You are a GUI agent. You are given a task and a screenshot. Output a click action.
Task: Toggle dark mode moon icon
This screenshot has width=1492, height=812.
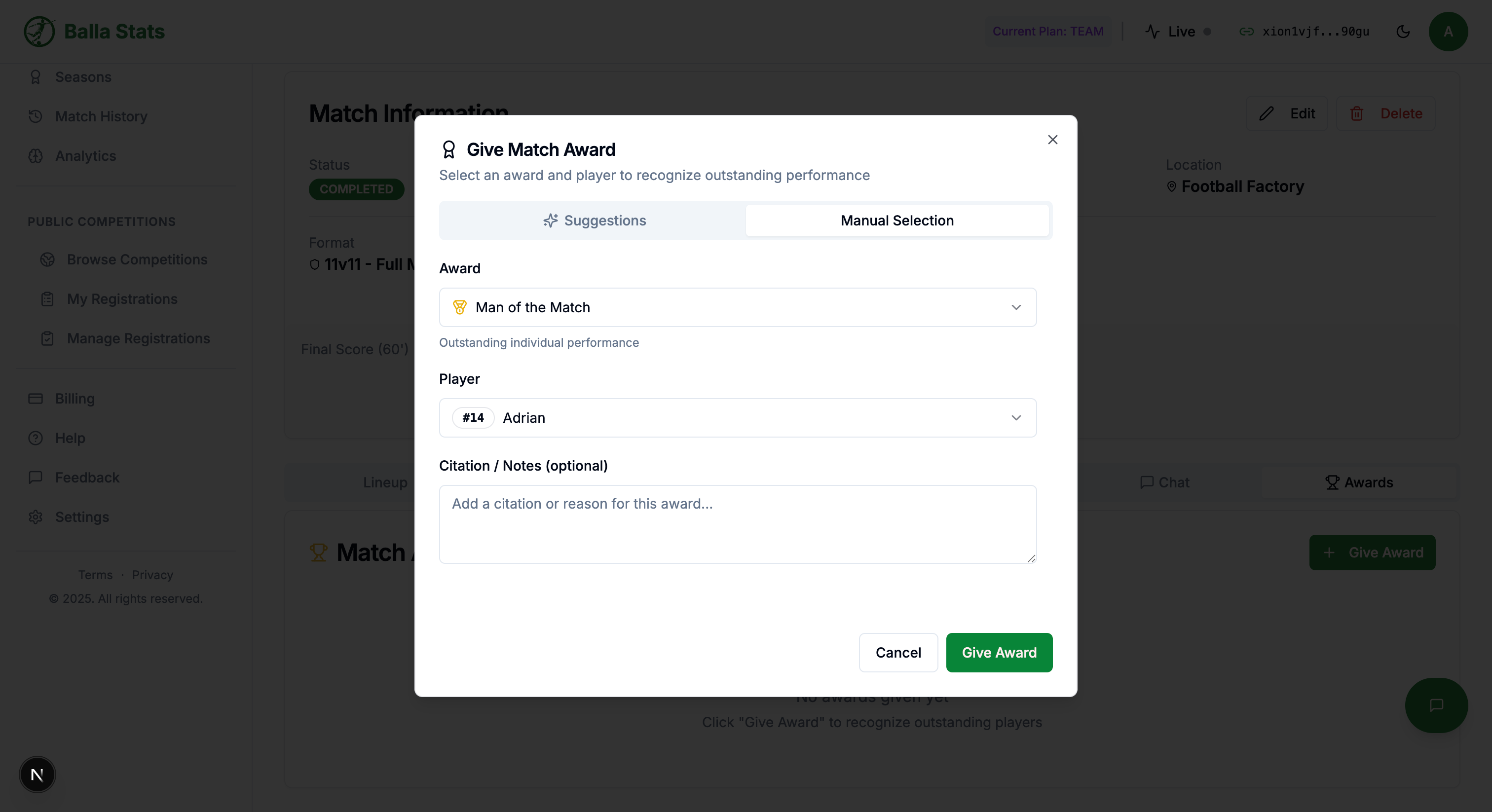click(x=1403, y=31)
